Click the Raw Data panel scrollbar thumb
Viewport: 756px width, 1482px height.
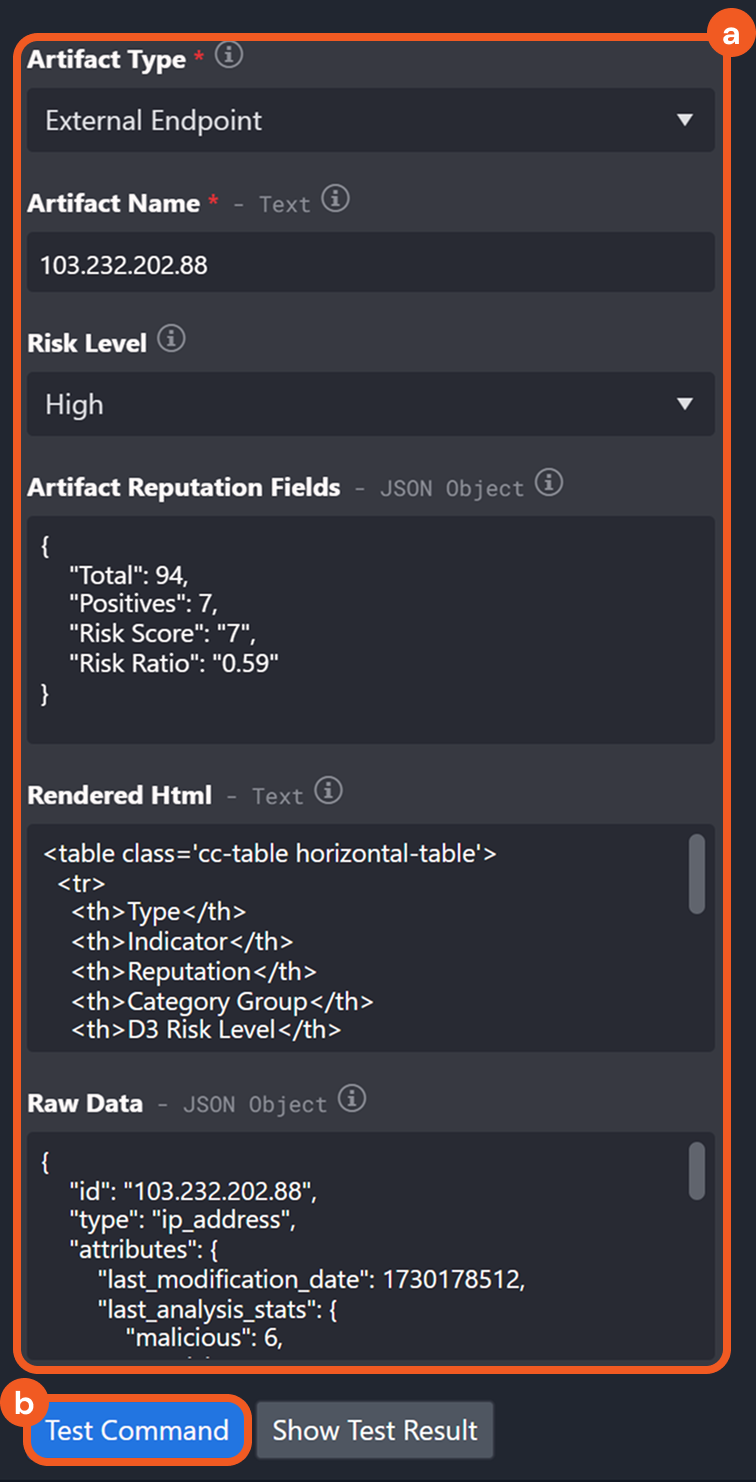pos(697,1170)
